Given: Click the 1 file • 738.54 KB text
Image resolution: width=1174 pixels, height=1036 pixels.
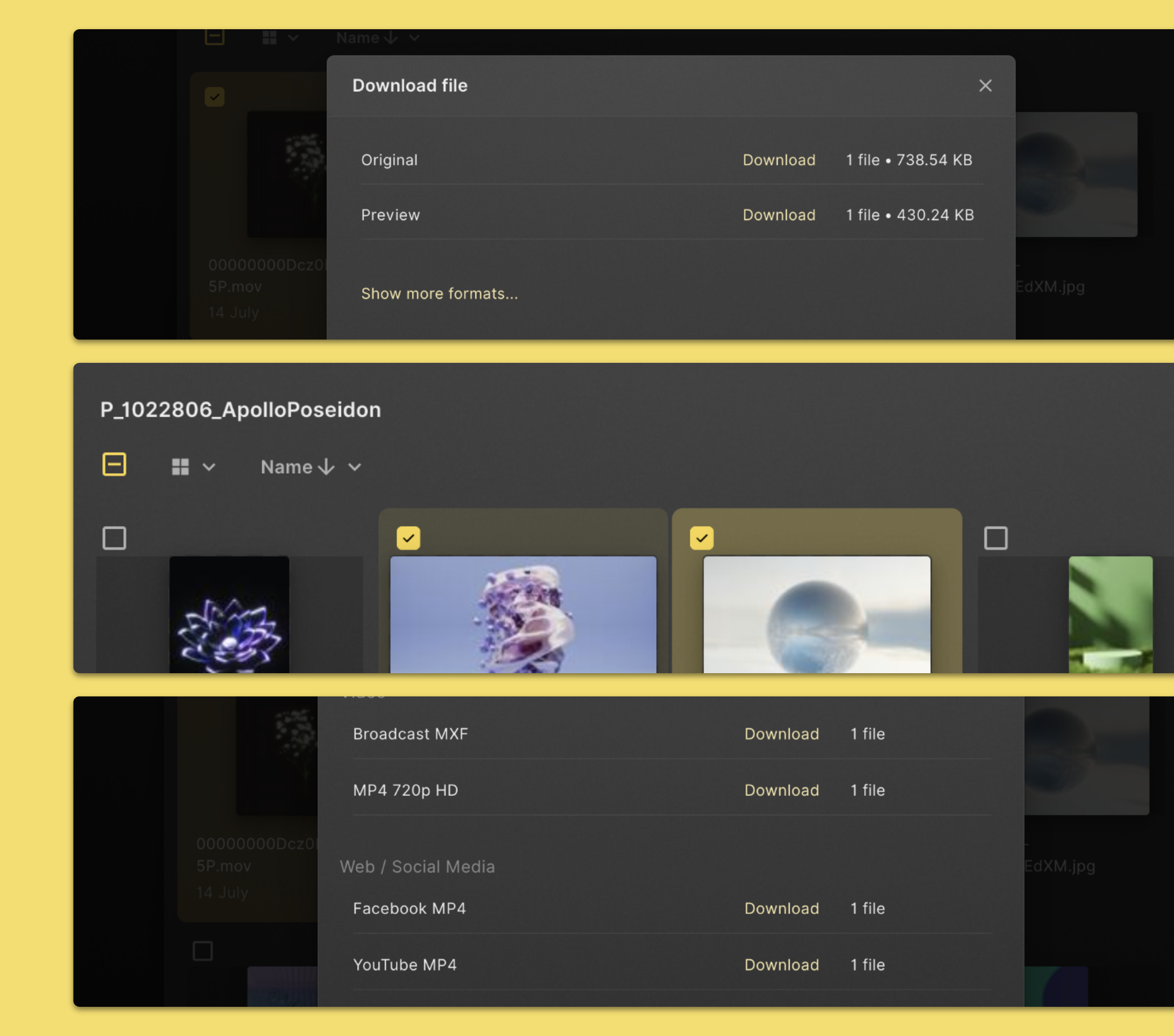Looking at the screenshot, I should [x=909, y=160].
